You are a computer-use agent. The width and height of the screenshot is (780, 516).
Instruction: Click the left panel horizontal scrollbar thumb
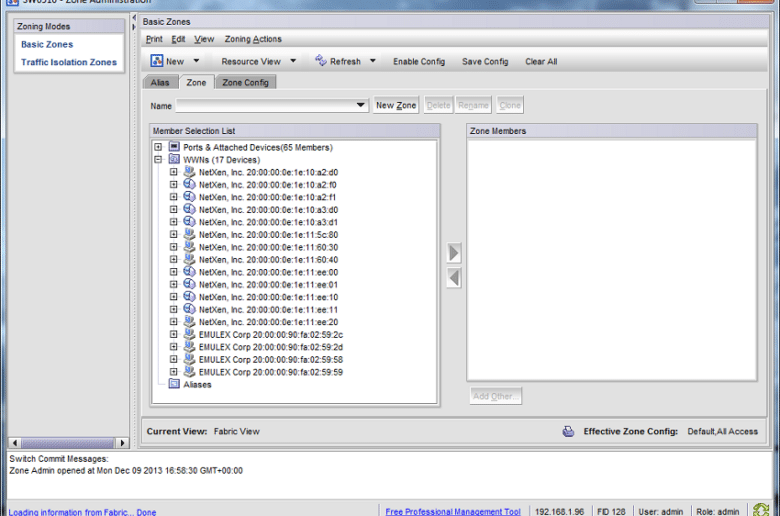click(68, 442)
